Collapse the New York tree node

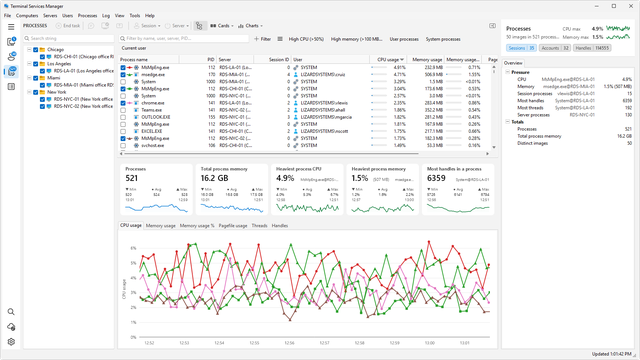pyautogui.click(x=29, y=92)
